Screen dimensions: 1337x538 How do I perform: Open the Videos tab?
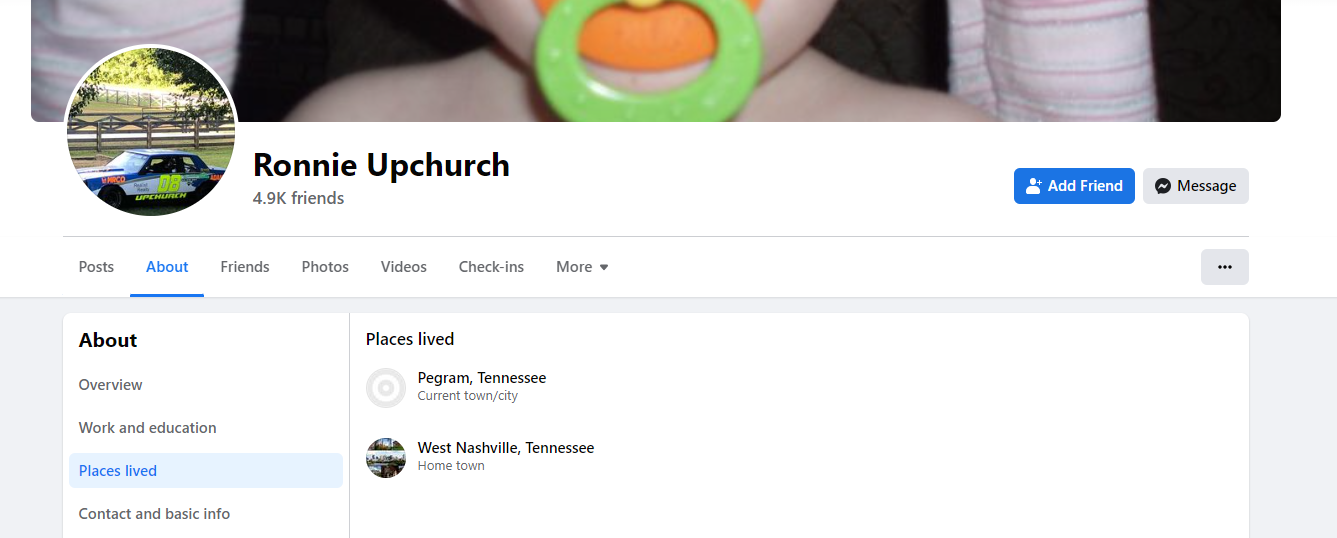404,267
